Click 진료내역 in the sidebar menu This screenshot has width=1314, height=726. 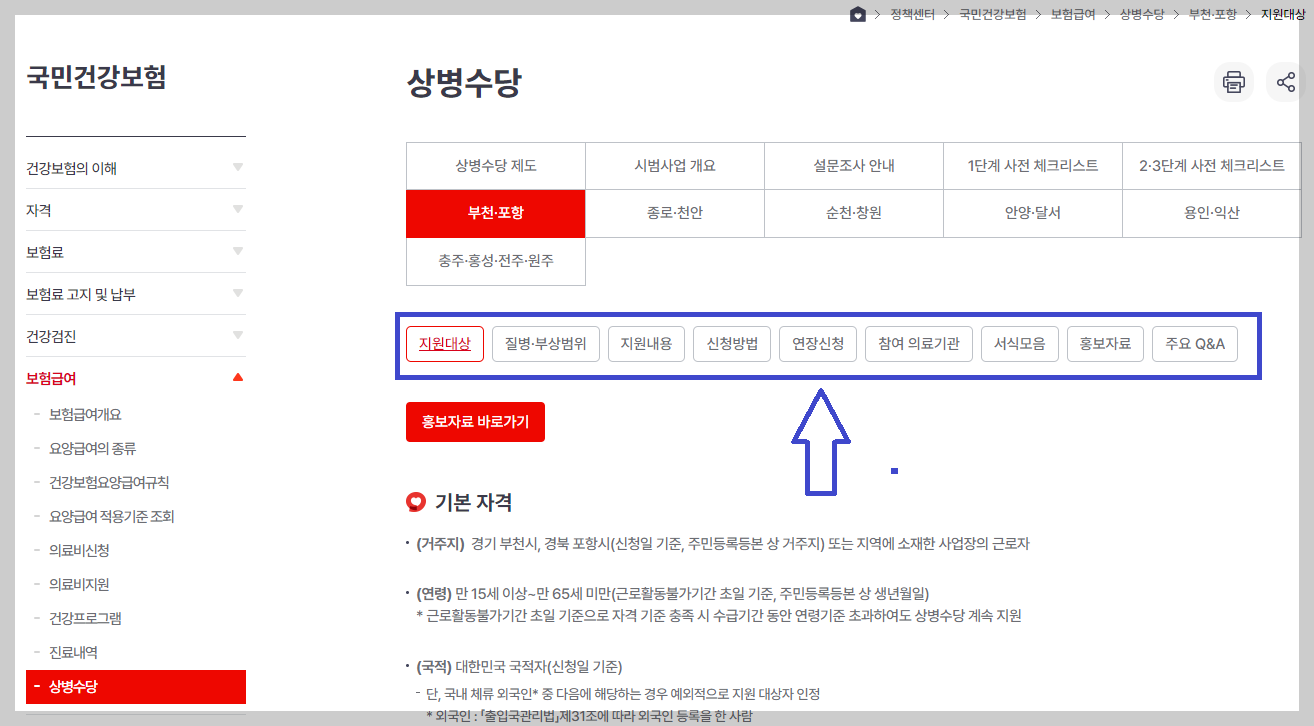click(x=94, y=652)
